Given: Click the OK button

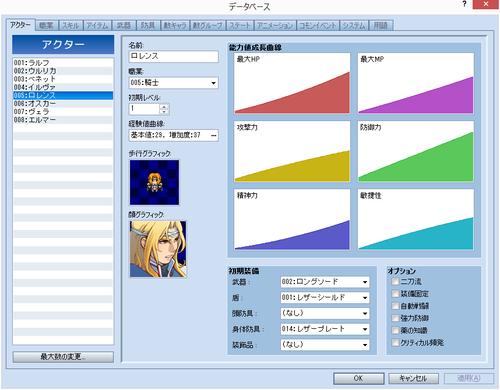Looking at the screenshot, I should (x=358, y=378).
